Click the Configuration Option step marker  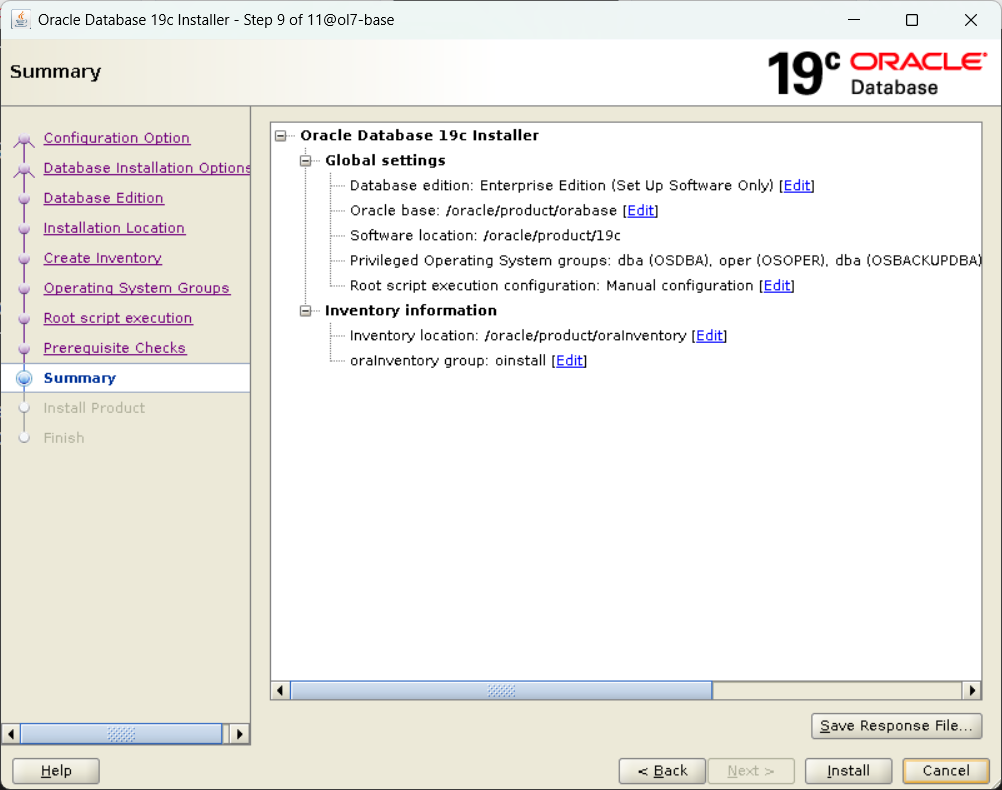pos(24,139)
